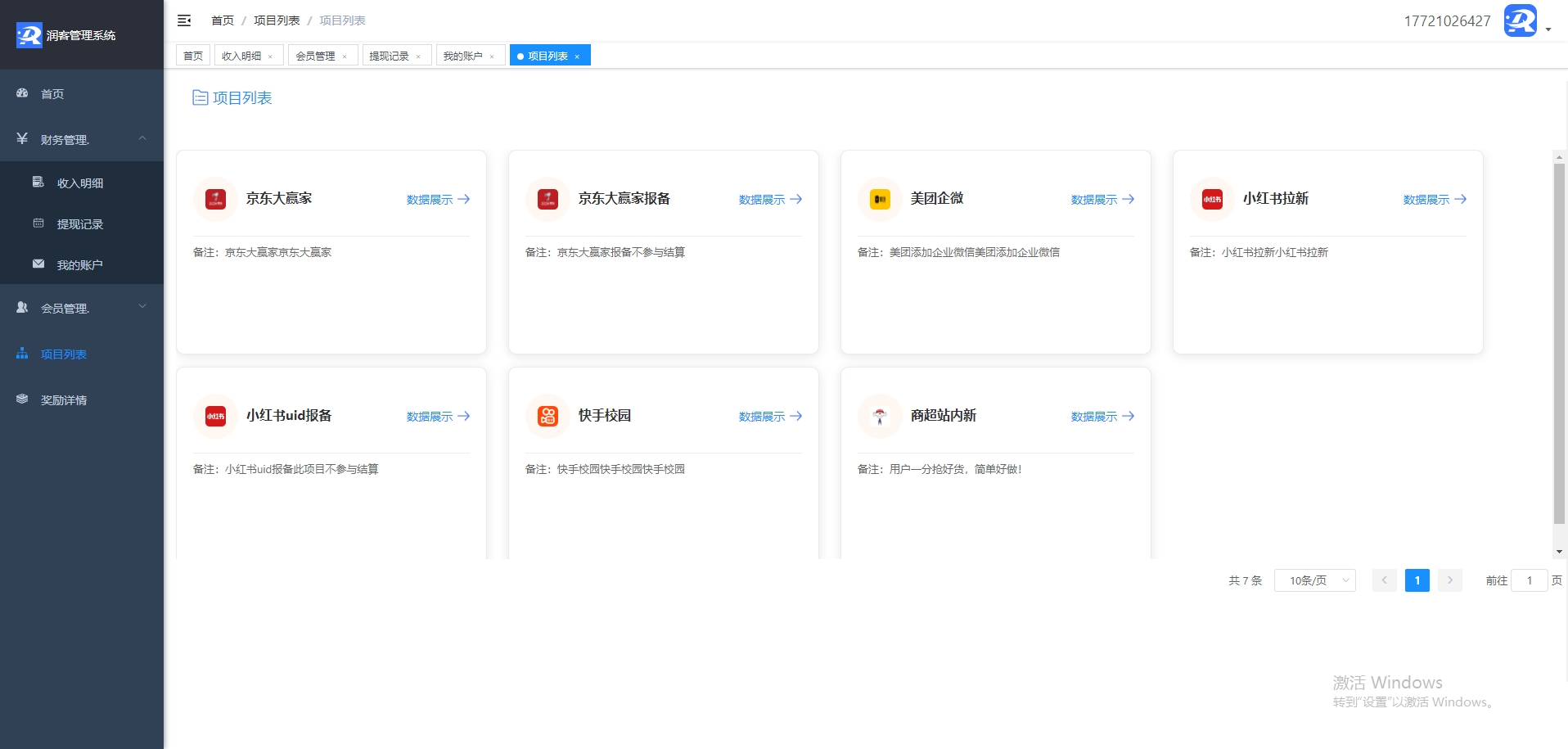Open 数据展示 for 快手校园
Image resolution: width=1568 pixels, height=749 pixels.
coord(770,416)
